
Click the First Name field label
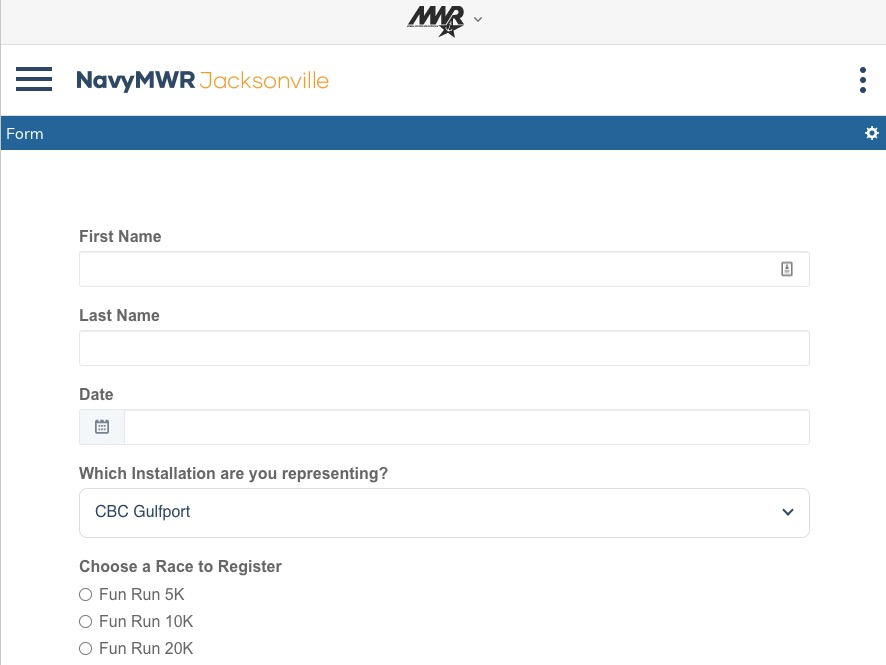click(120, 237)
